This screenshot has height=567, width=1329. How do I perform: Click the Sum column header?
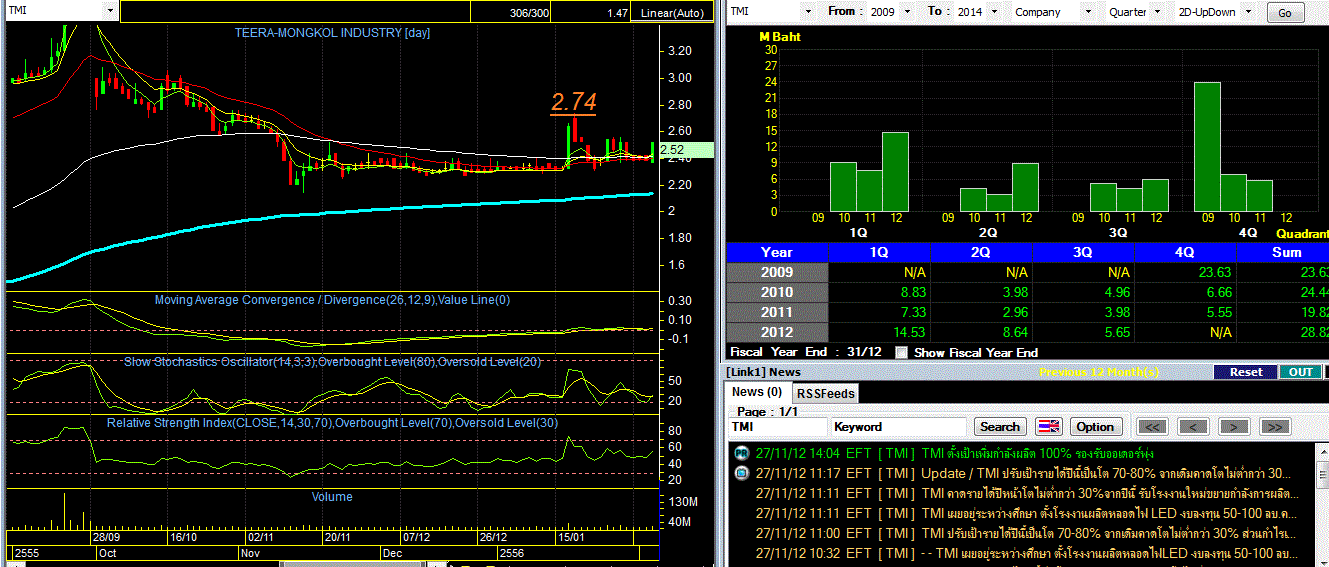[1284, 252]
